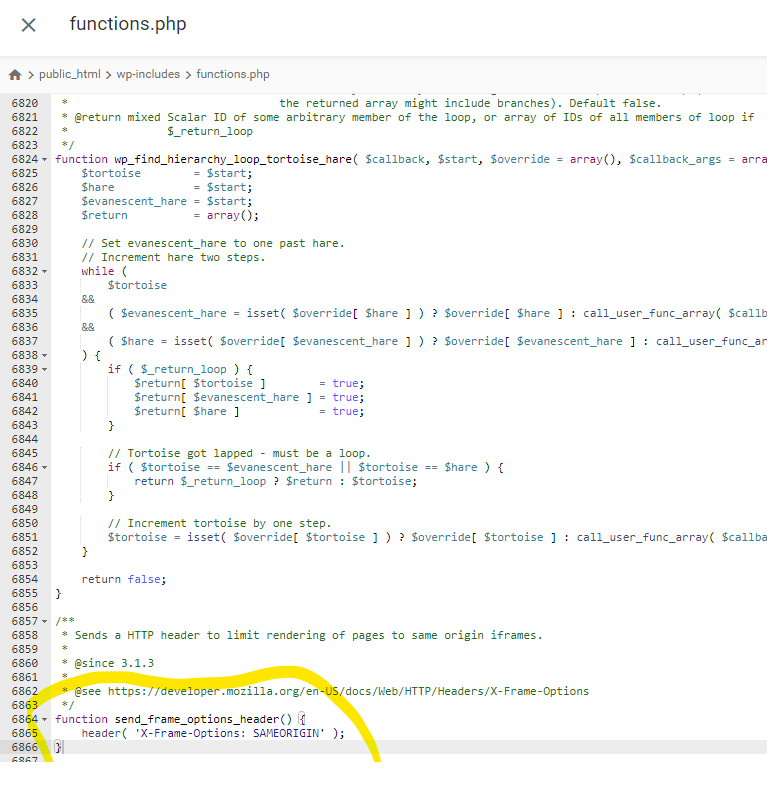Click '@since 3.1.3' comment line

pos(114,663)
